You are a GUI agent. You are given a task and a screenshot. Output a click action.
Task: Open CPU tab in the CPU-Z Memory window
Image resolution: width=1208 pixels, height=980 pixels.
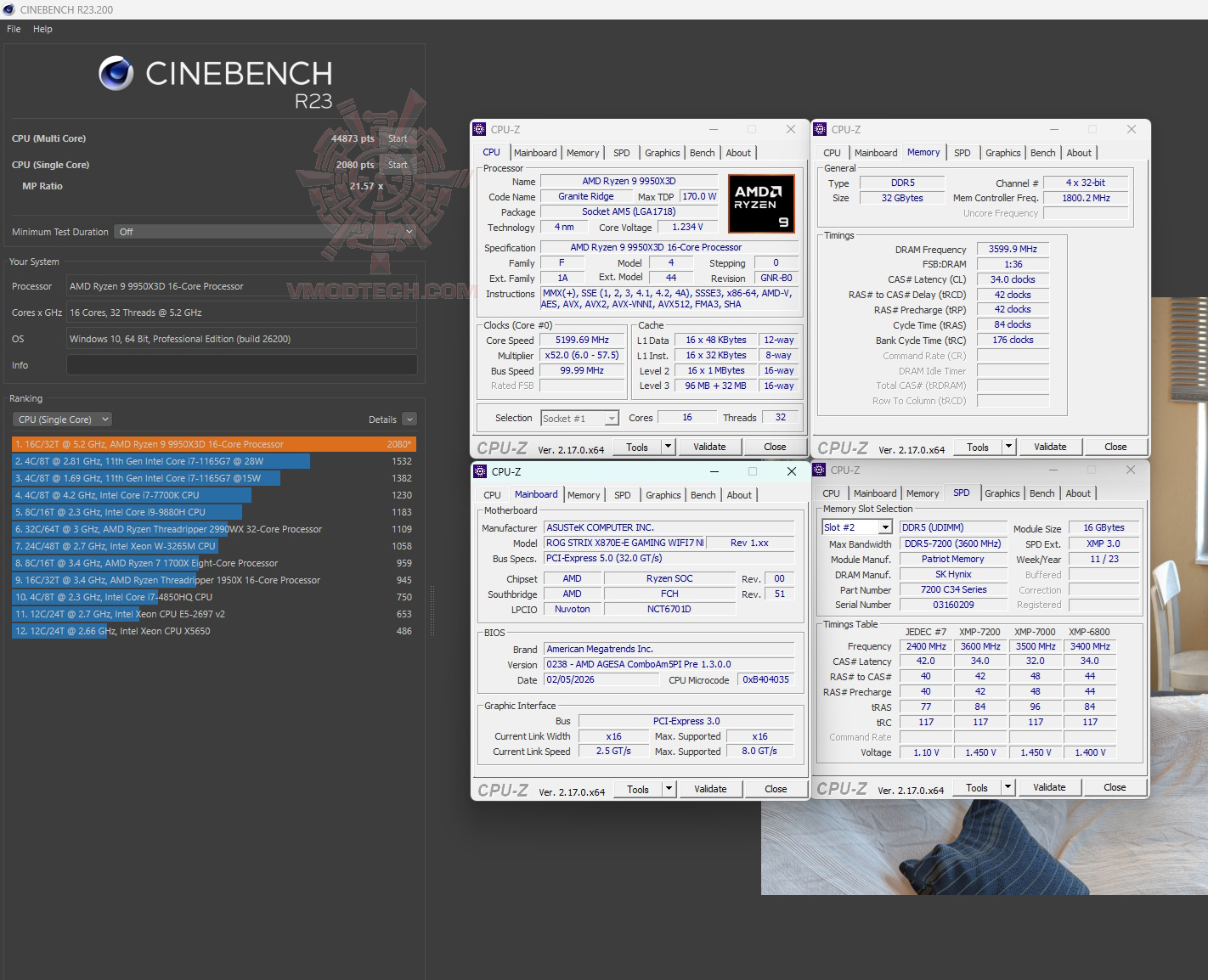coord(833,153)
